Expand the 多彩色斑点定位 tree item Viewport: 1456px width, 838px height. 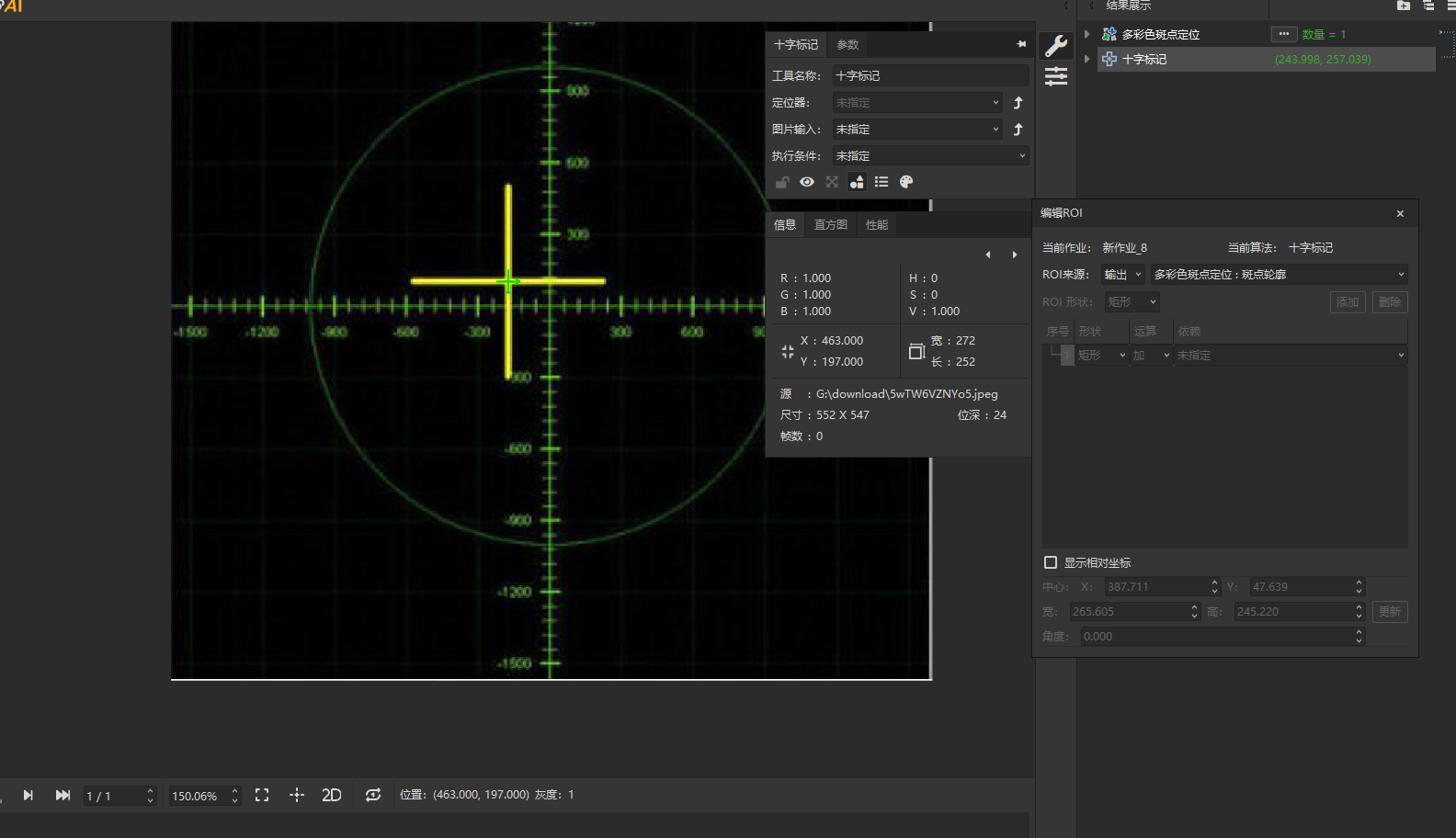pyautogui.click(x=1087, y=34)
